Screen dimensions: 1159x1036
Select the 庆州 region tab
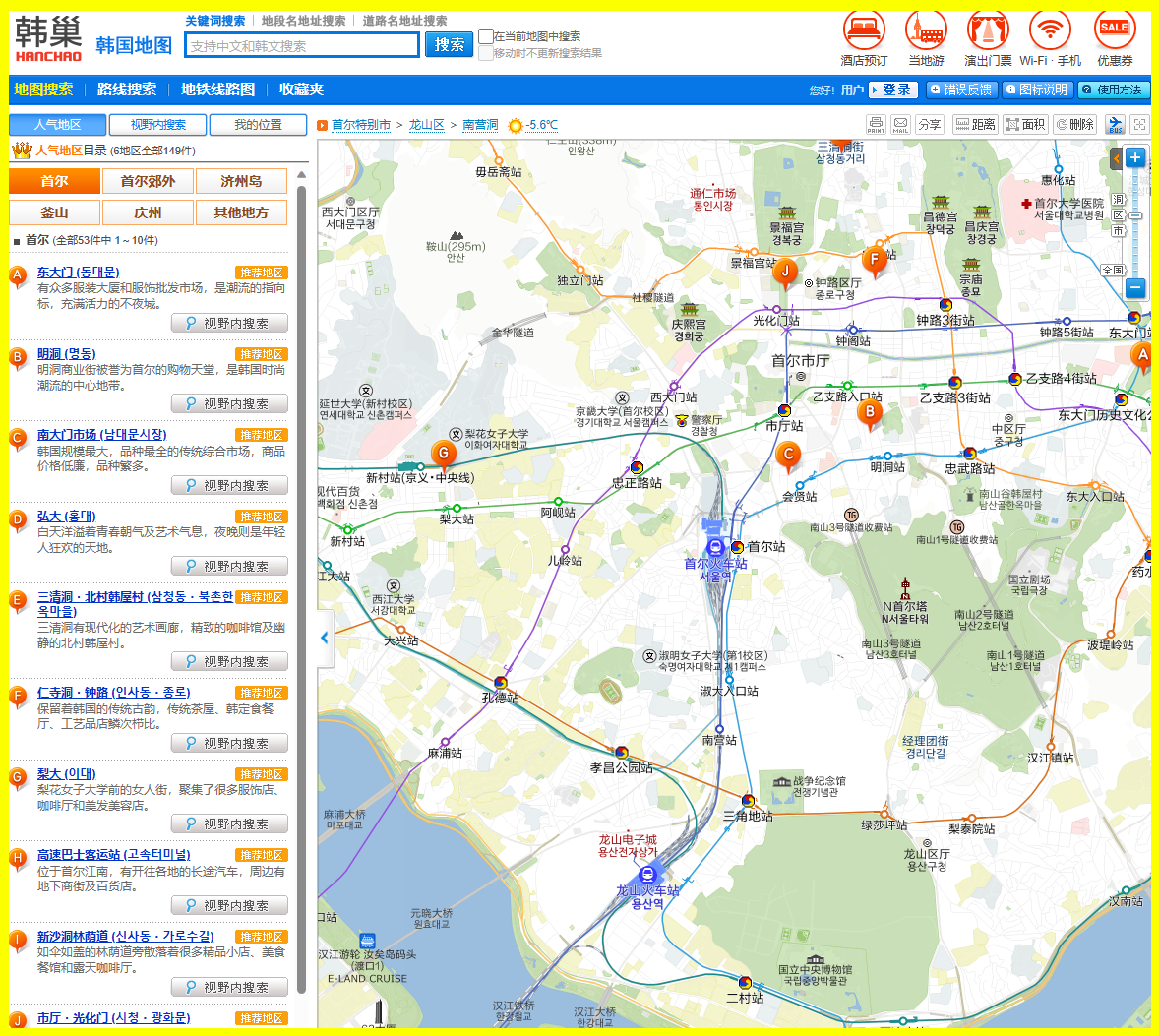coord(148,213)
